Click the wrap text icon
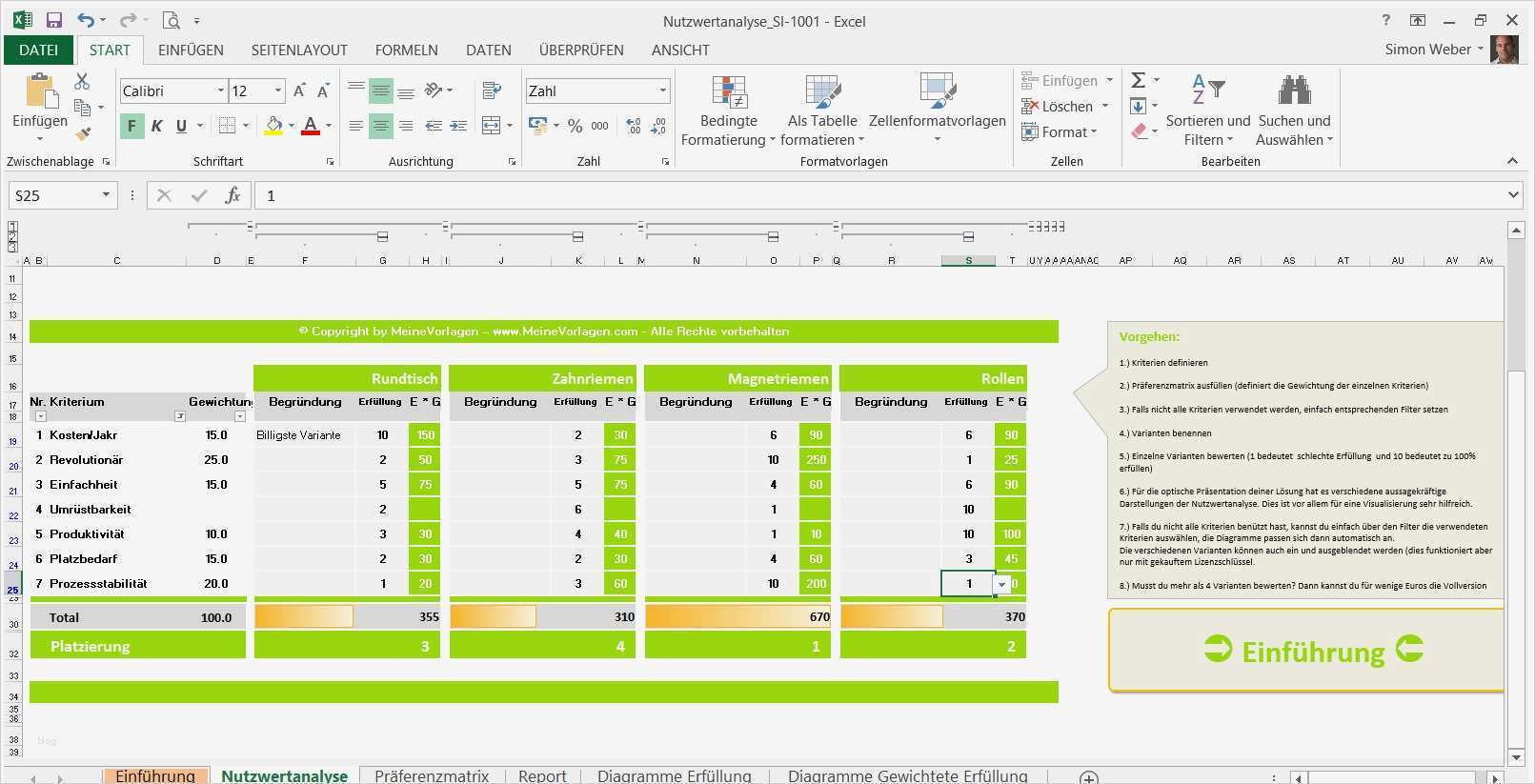The height and width of the screenshot is (784, 1535). pyautogui.click(x=492, y=90)
